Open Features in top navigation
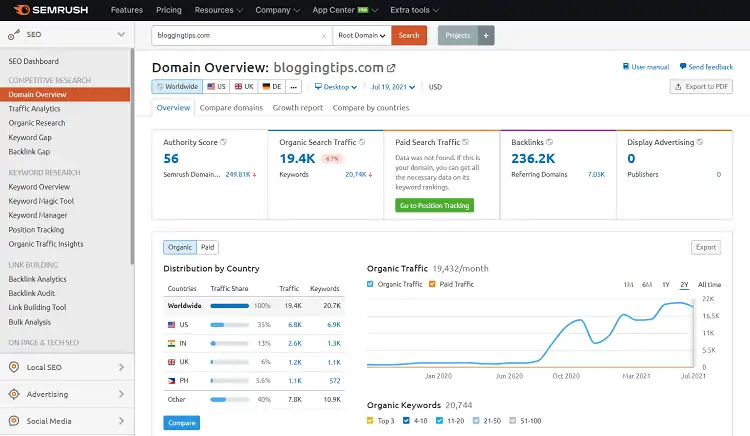 (x=127, y=10)
